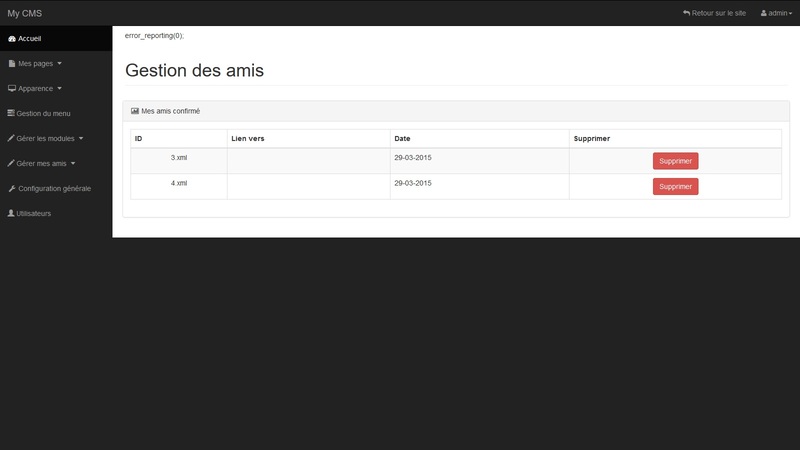
Task: Click the pencil icon beside Gérer les modules
Action: point(11,138)
